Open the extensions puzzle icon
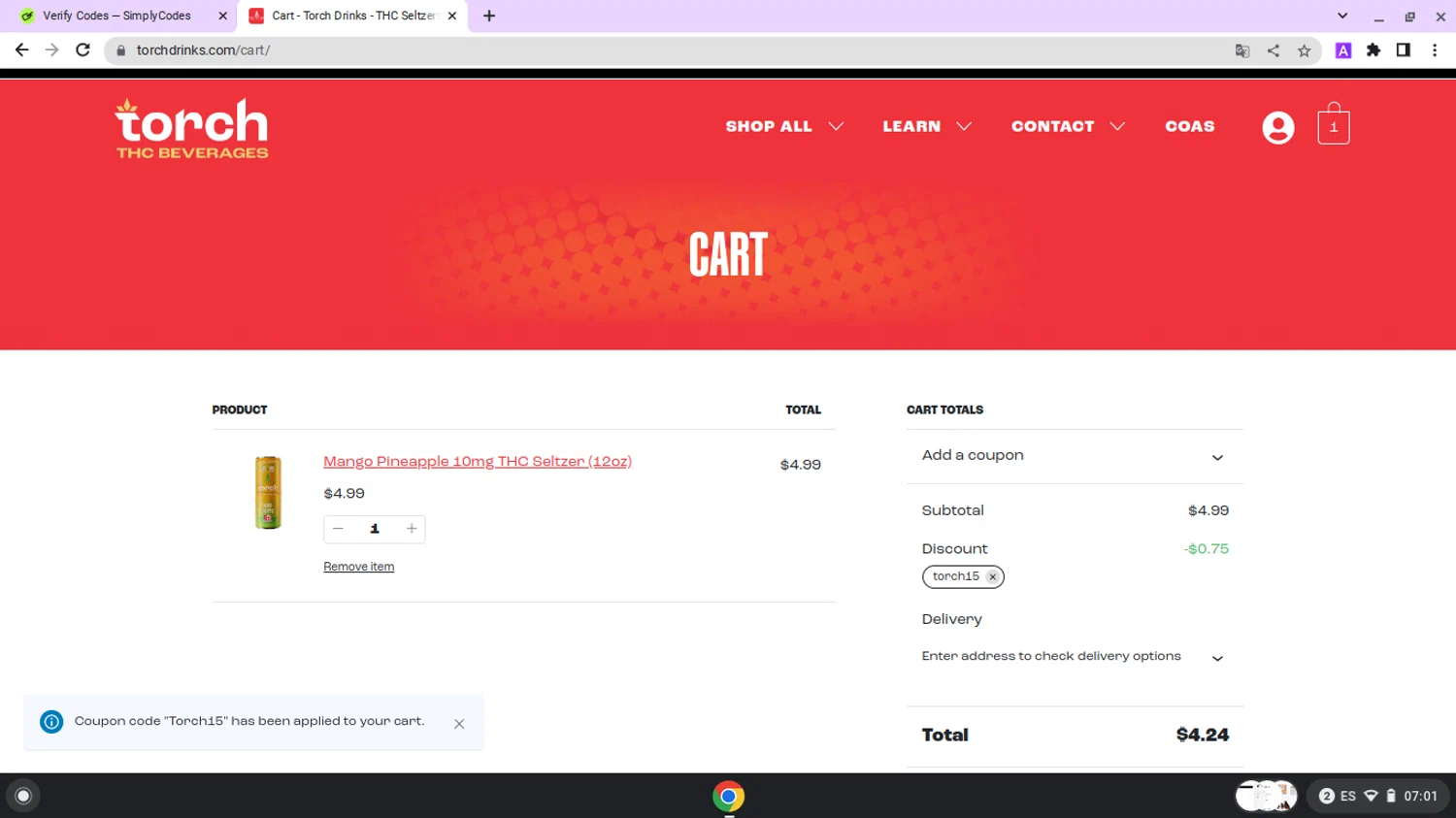This screenshot has width=1456, height=818. click(x=1373, y=50)
